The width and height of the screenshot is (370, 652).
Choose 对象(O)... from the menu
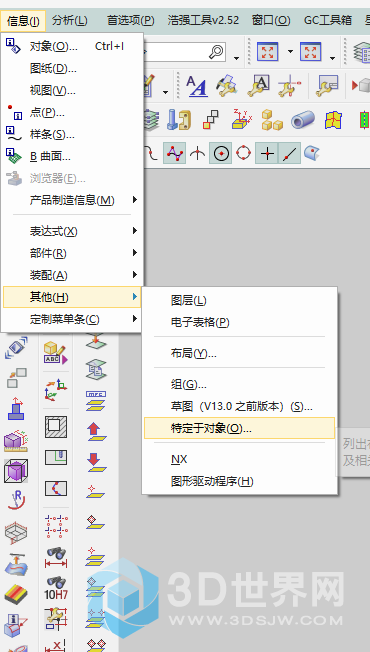[72, 46]
